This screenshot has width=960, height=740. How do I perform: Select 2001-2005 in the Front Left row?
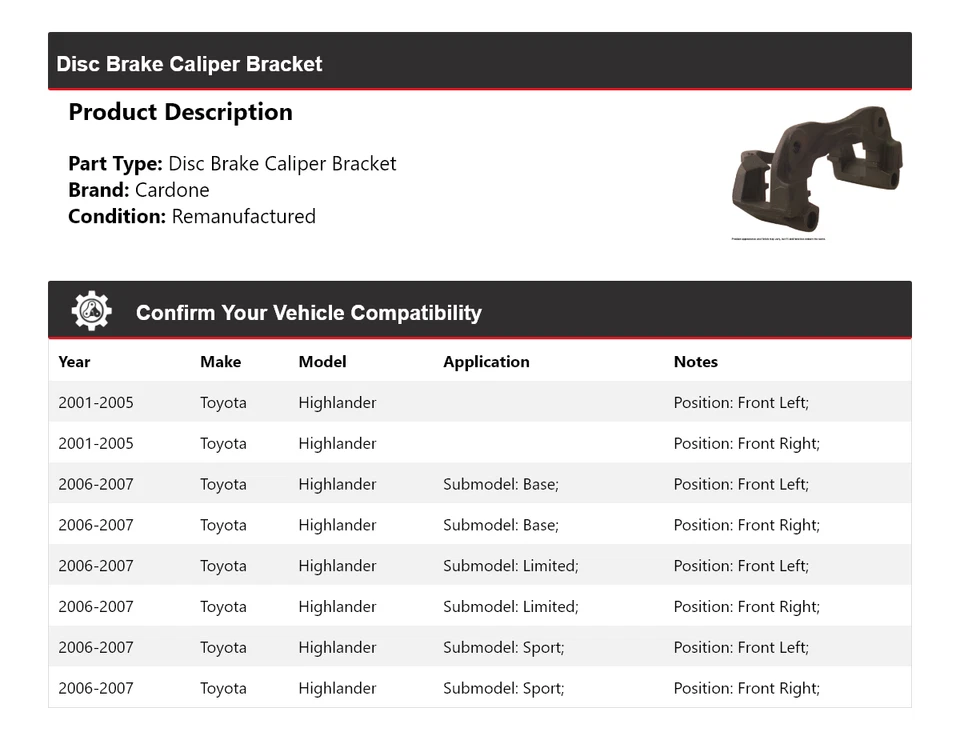96,403
